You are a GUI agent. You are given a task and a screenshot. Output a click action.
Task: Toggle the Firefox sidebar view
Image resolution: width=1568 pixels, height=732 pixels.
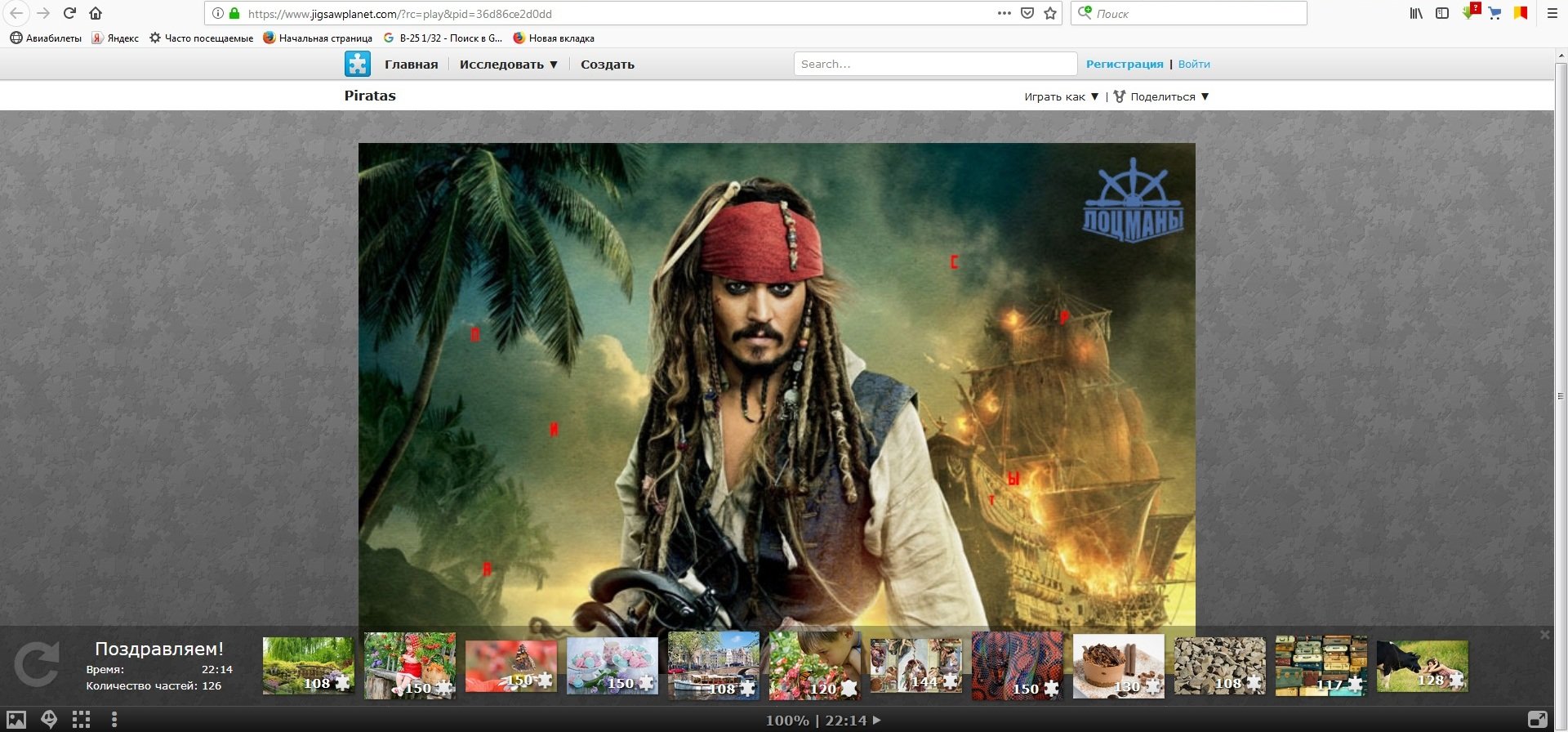1442,13
